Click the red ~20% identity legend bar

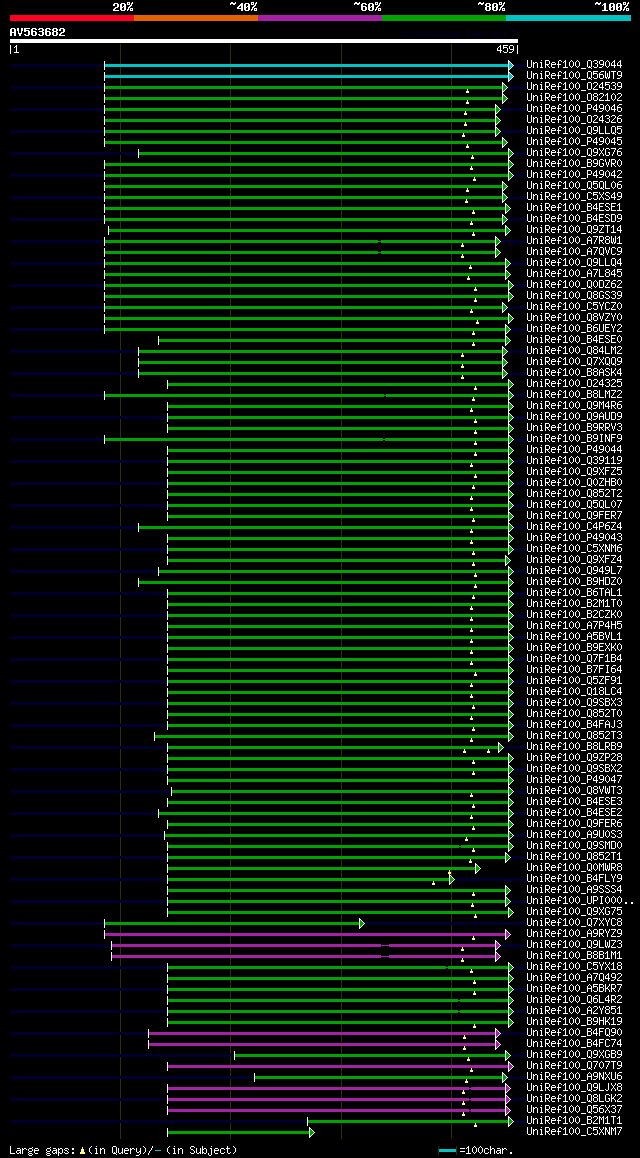tap(72, 18)
